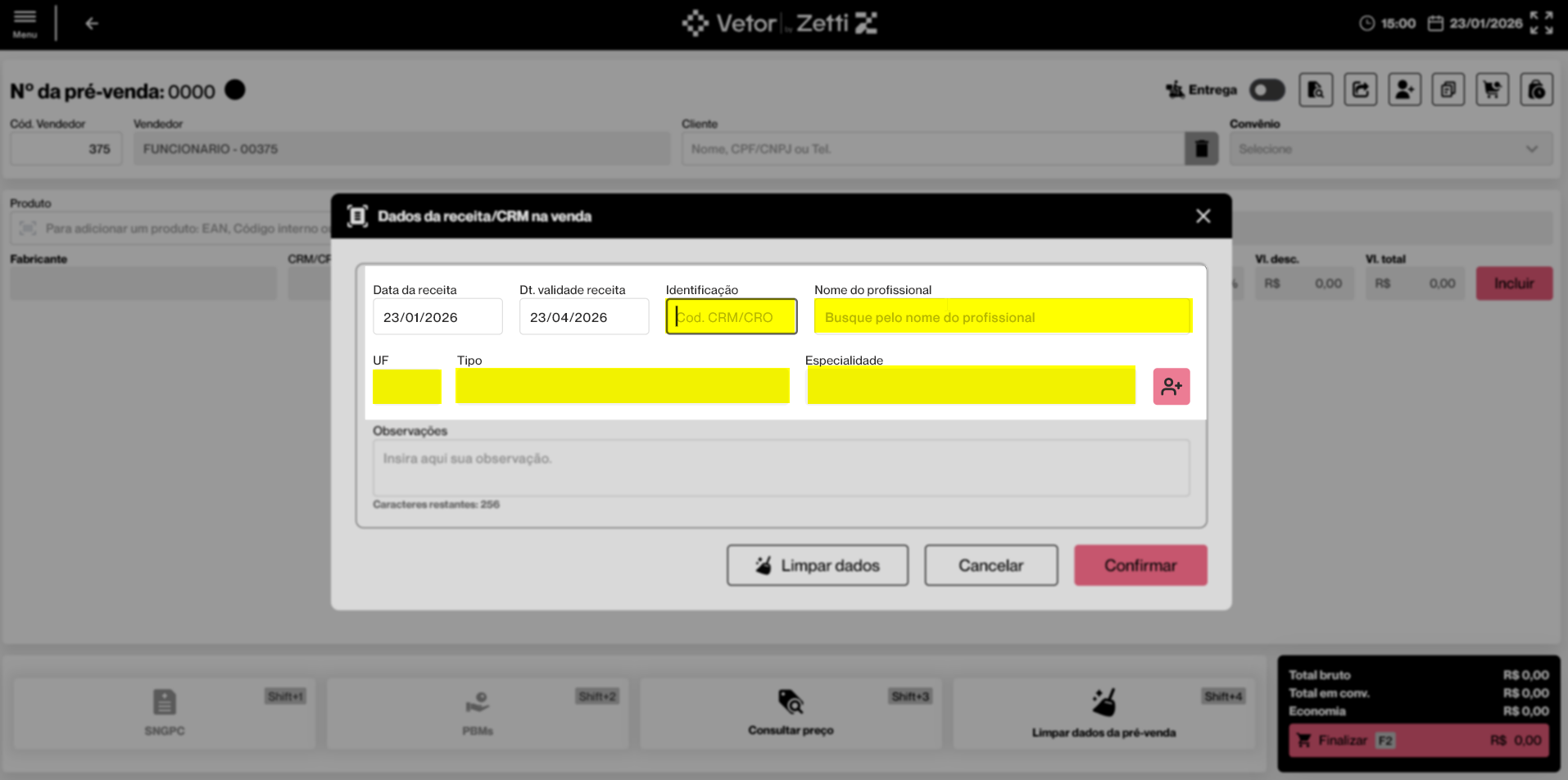The image size is (1568, 780).
Task: Click the Nome do profissional search field
Action: tap(1003, 317)
